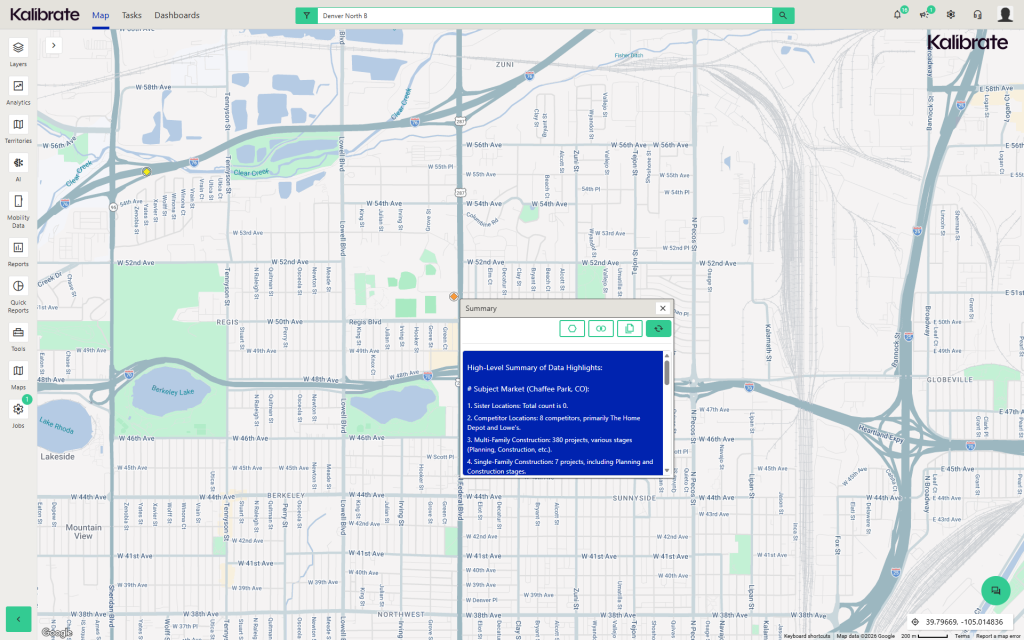Switch to the Dashboards tab
Screen dimensions: 1024x640
click(x=177, y=15)
